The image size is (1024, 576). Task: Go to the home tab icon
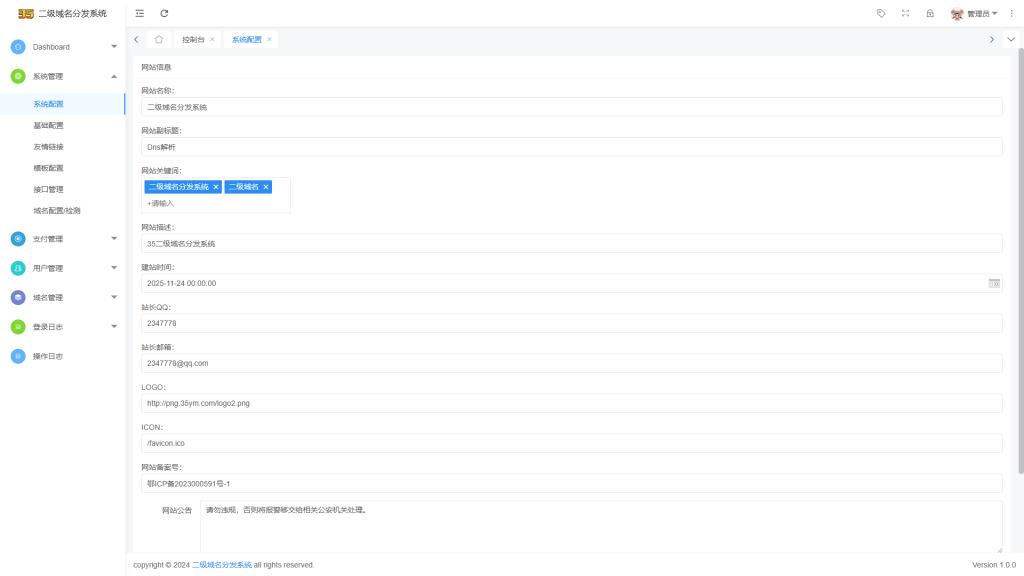point(159,39)
